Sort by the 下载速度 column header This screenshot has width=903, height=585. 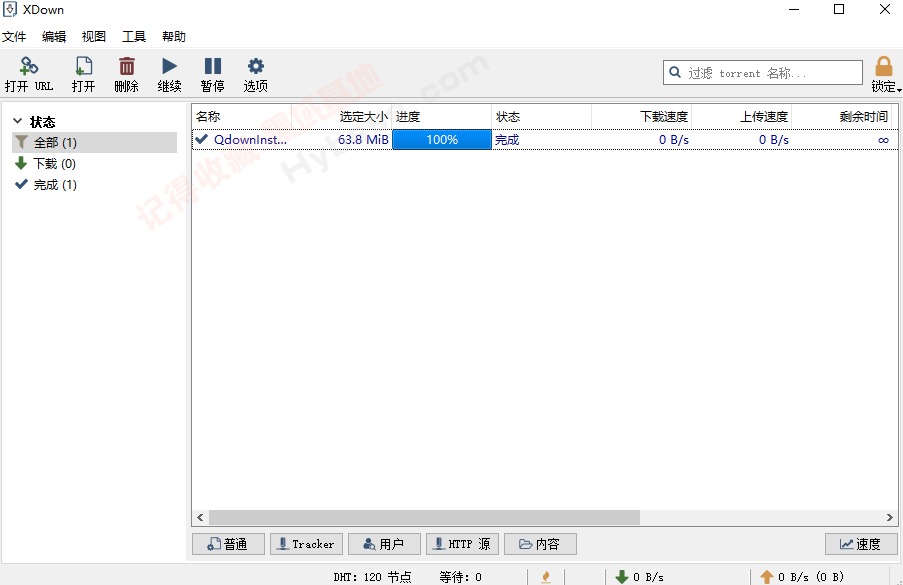(x=641, y=117)
